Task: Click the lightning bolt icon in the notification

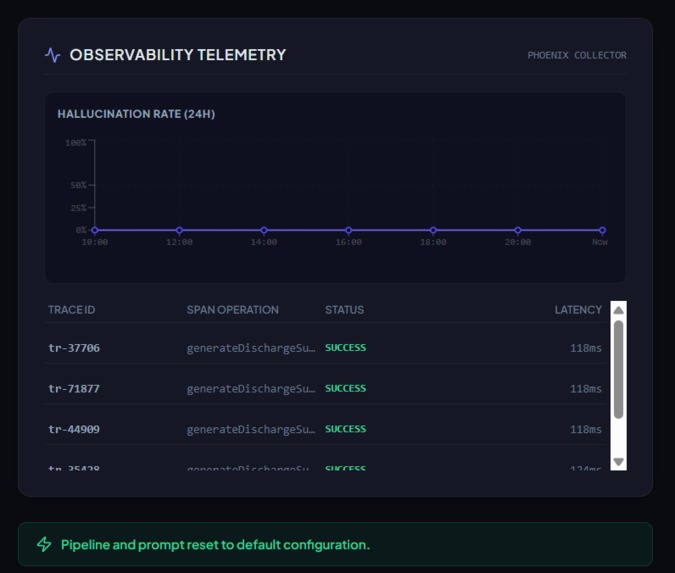Action: tap(44, 544)
